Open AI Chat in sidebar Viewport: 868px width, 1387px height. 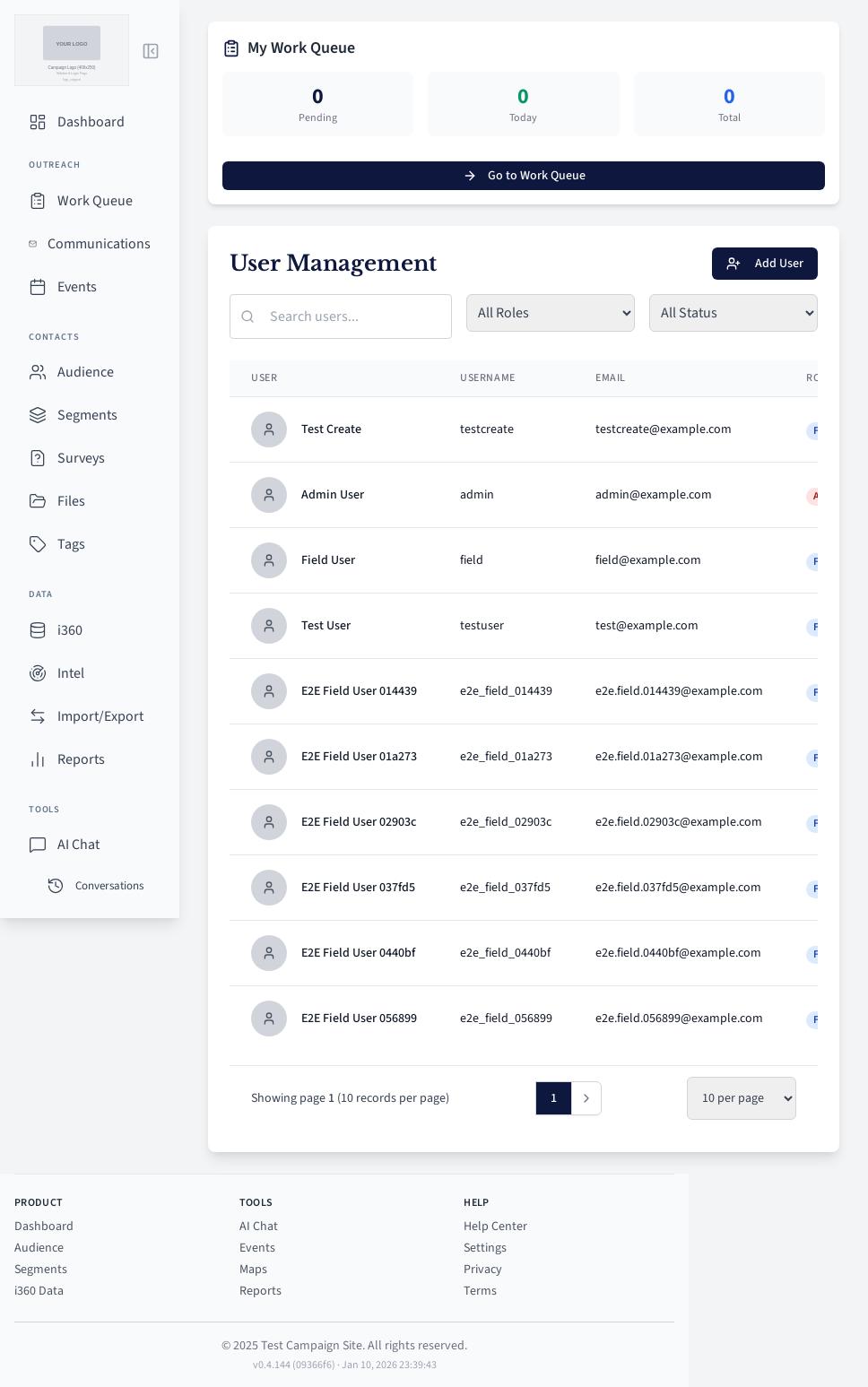78,845
